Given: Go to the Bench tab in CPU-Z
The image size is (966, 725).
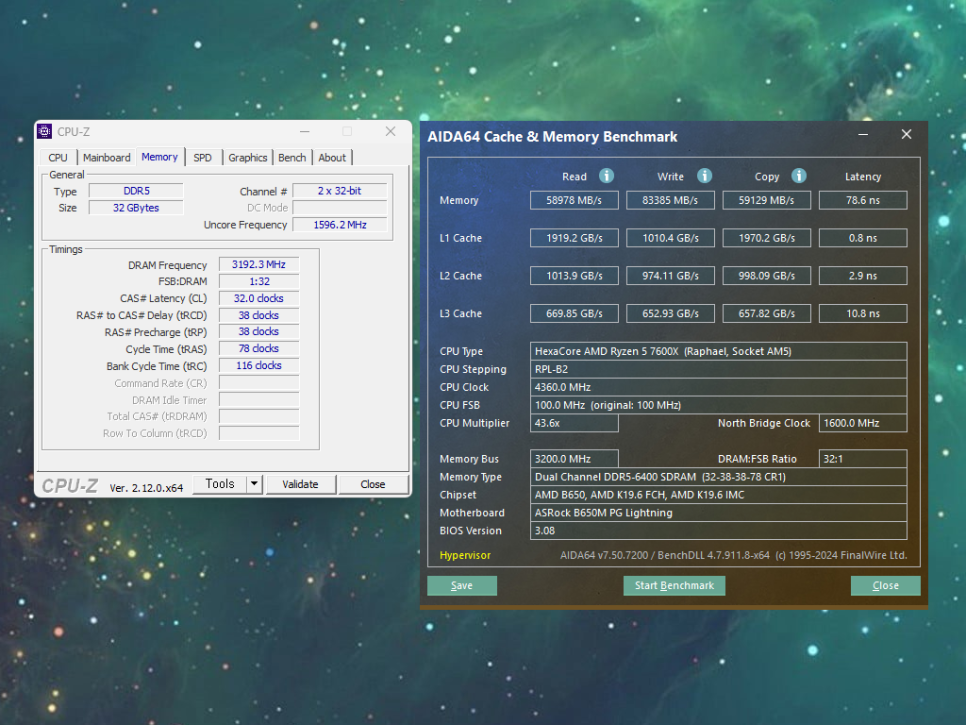Looking at the screenshot, I should tap(292, 158).
